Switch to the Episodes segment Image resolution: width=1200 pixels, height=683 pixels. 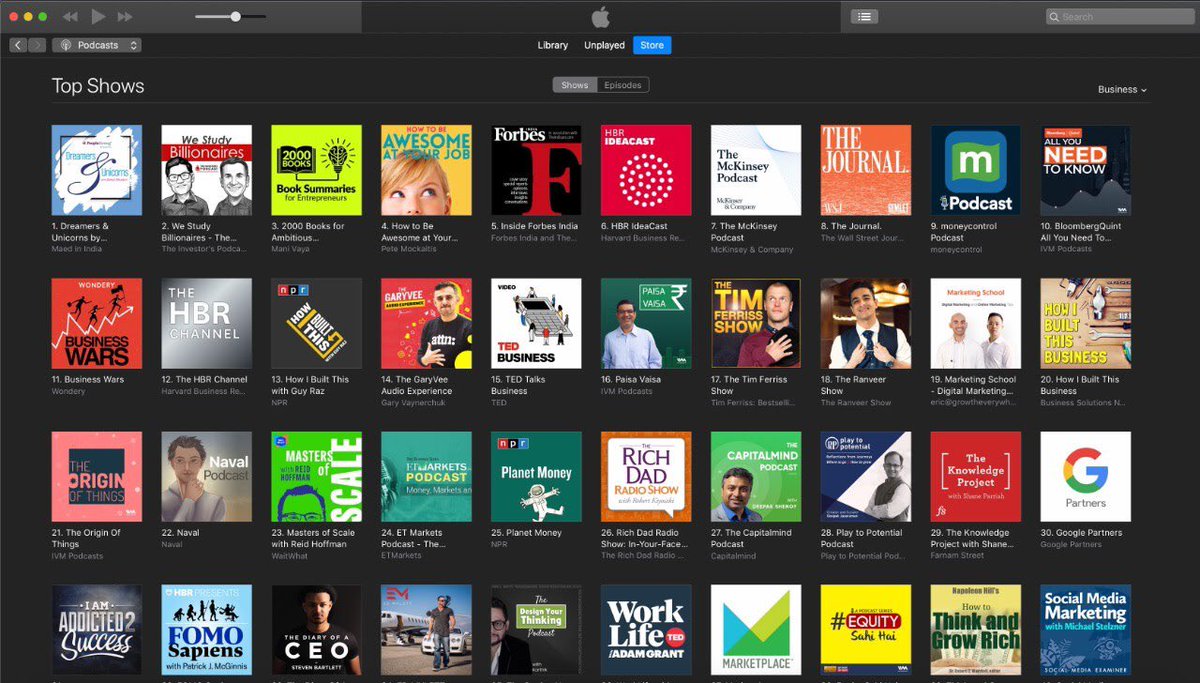[x=622, y=85]
